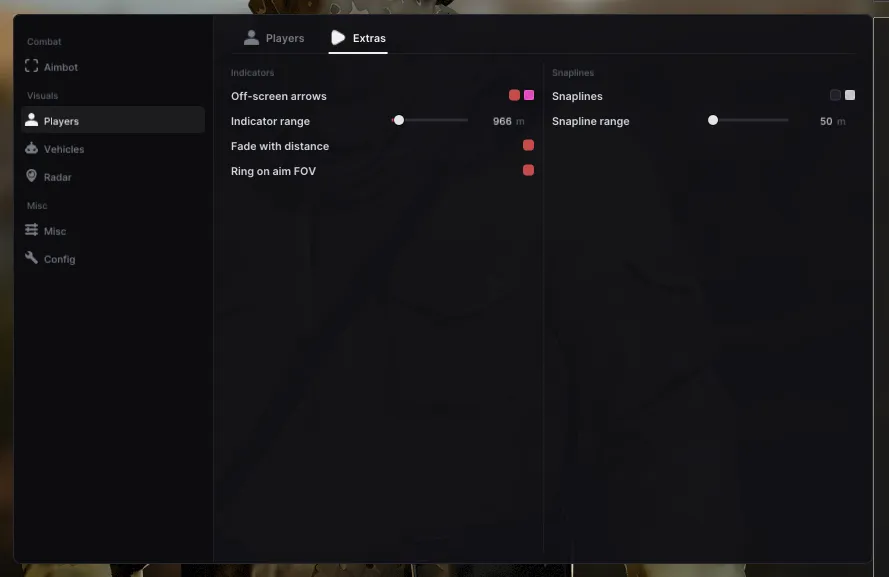
Task: Disable the Off-screen arrows red checkbox
Action: tap(514, 95)
